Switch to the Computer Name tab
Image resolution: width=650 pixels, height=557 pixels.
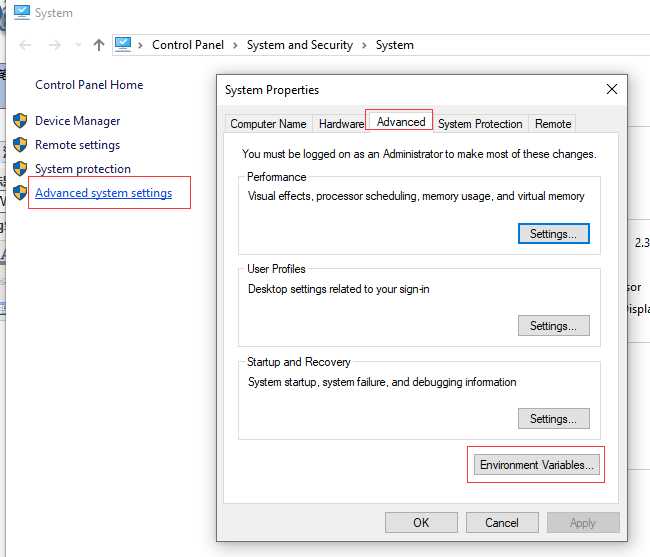[x=268, y=124]
